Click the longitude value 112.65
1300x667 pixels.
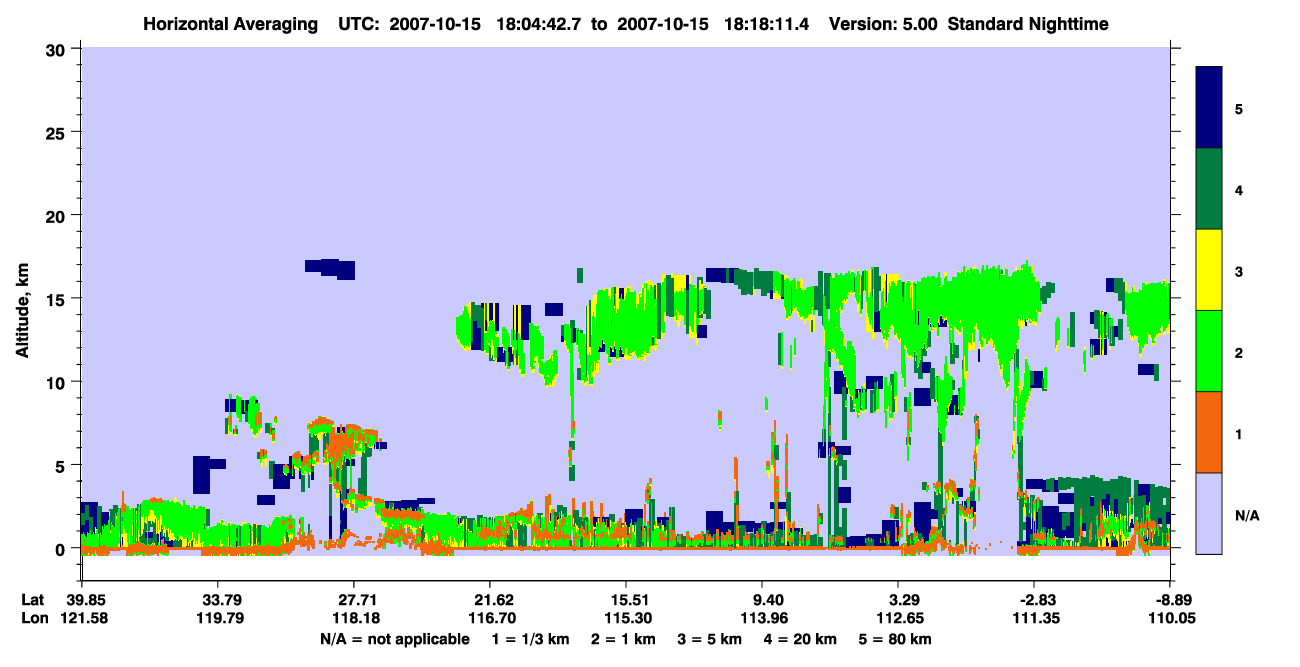pos(898,618)
